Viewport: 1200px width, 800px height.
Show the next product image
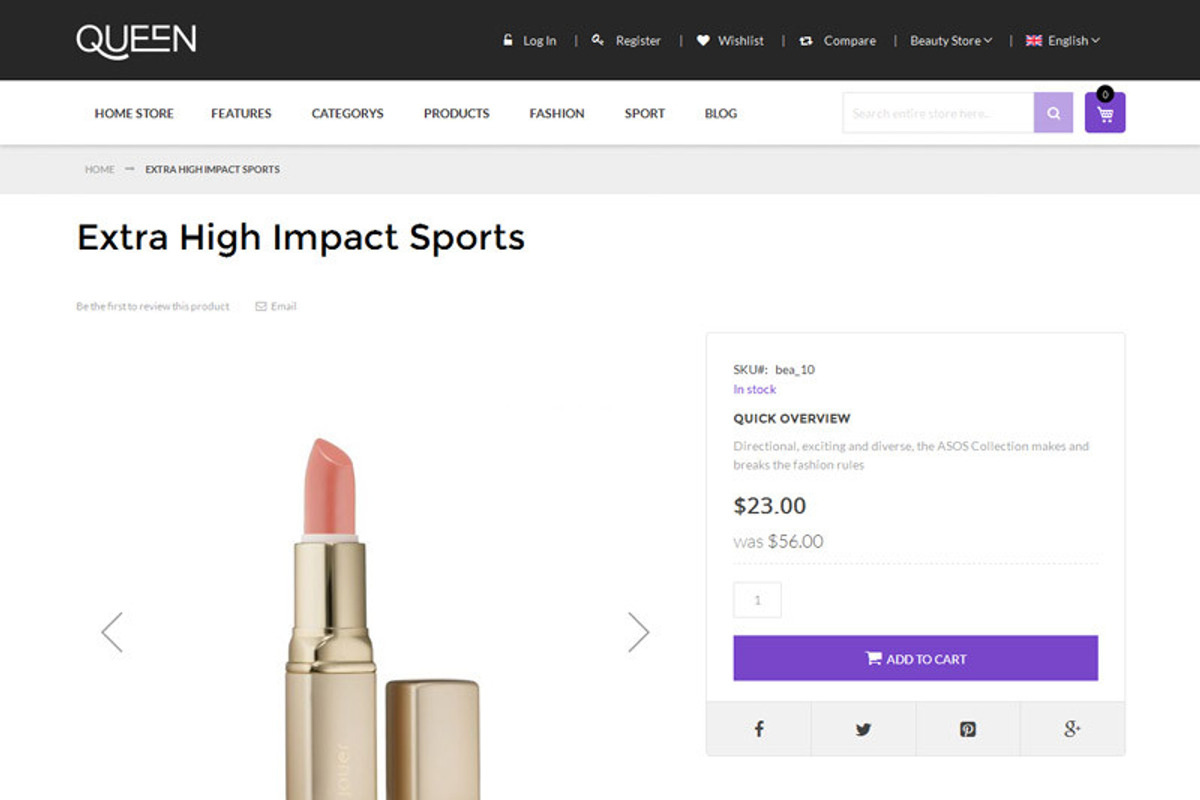click(638, 632)
